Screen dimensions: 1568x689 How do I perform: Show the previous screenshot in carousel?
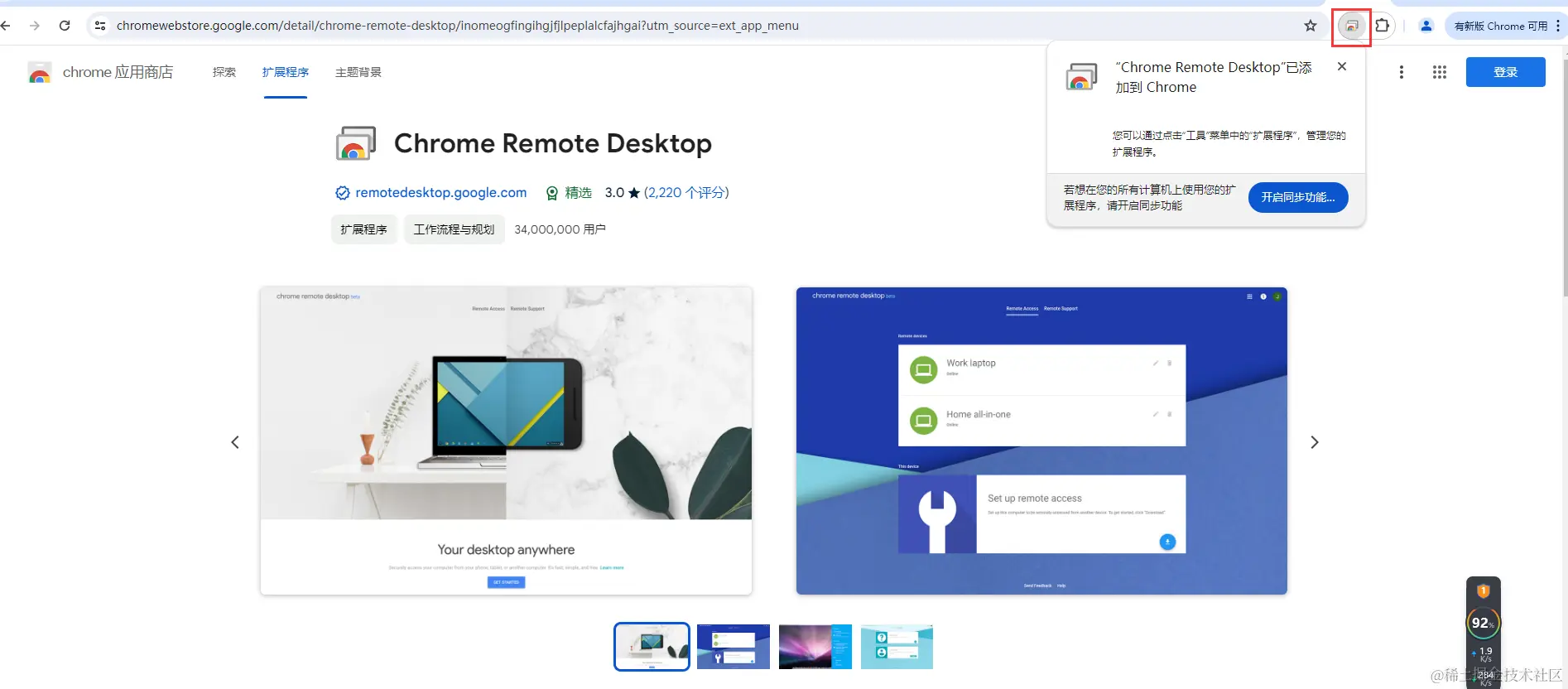[235, 442]
